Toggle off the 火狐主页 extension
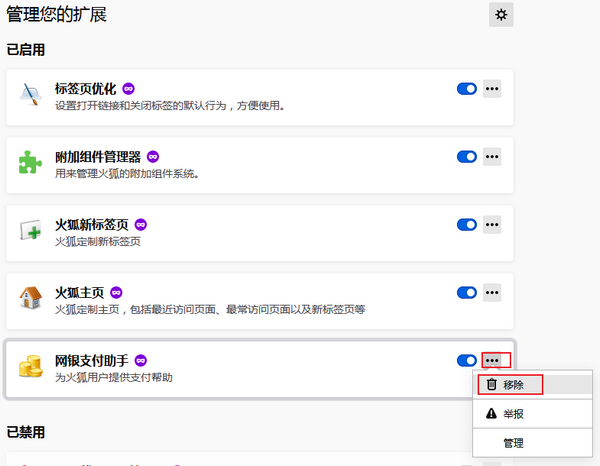This screenshot has width=600, height=466. pos(466,292)
